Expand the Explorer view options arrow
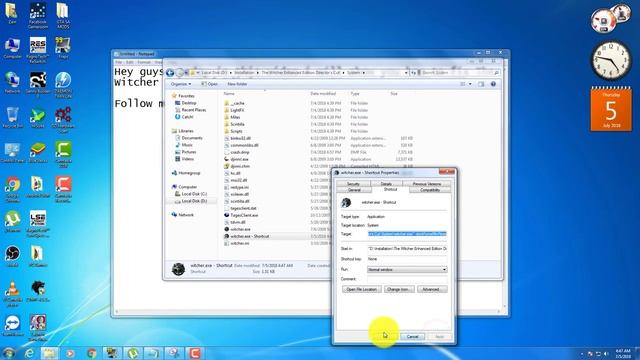The height and width of the screenshot is (360, 640). 470,84
